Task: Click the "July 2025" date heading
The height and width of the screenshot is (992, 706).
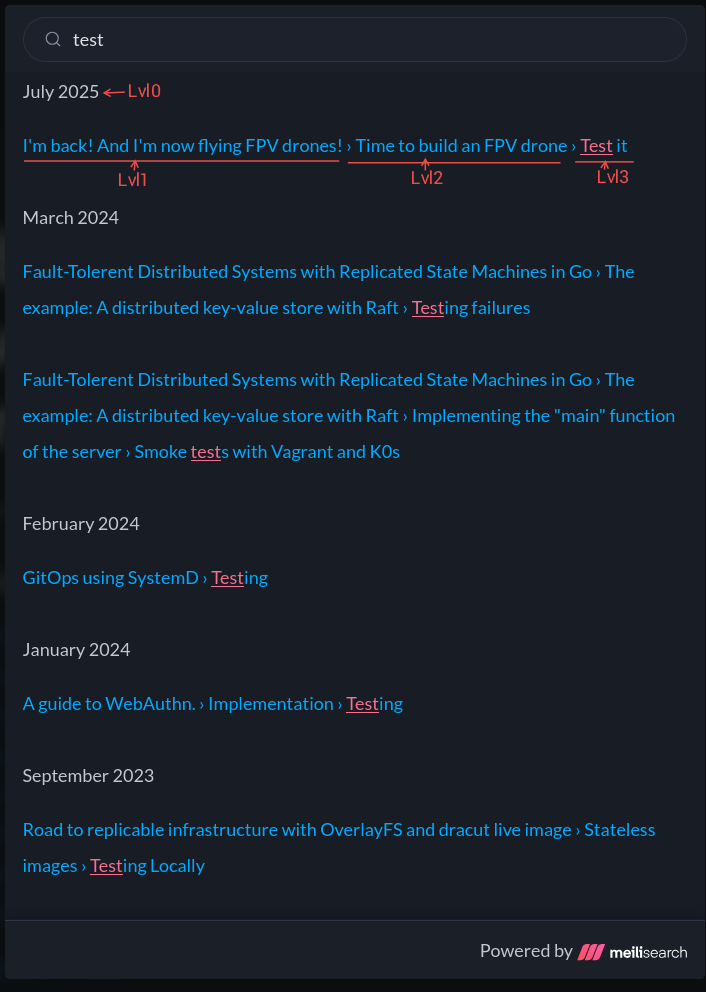Action: 61,92
